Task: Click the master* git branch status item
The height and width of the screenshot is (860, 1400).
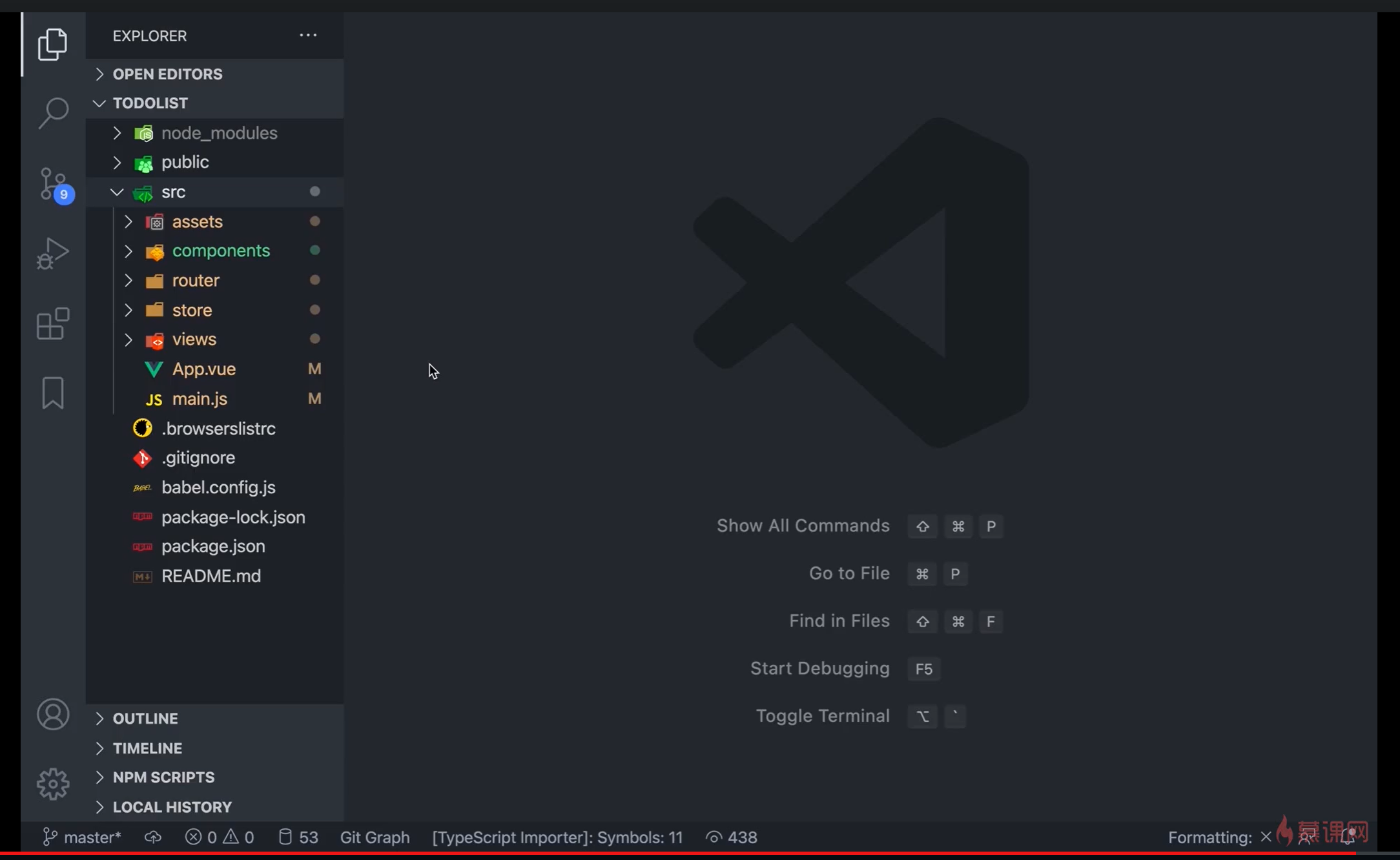Action: click(82, 837)
